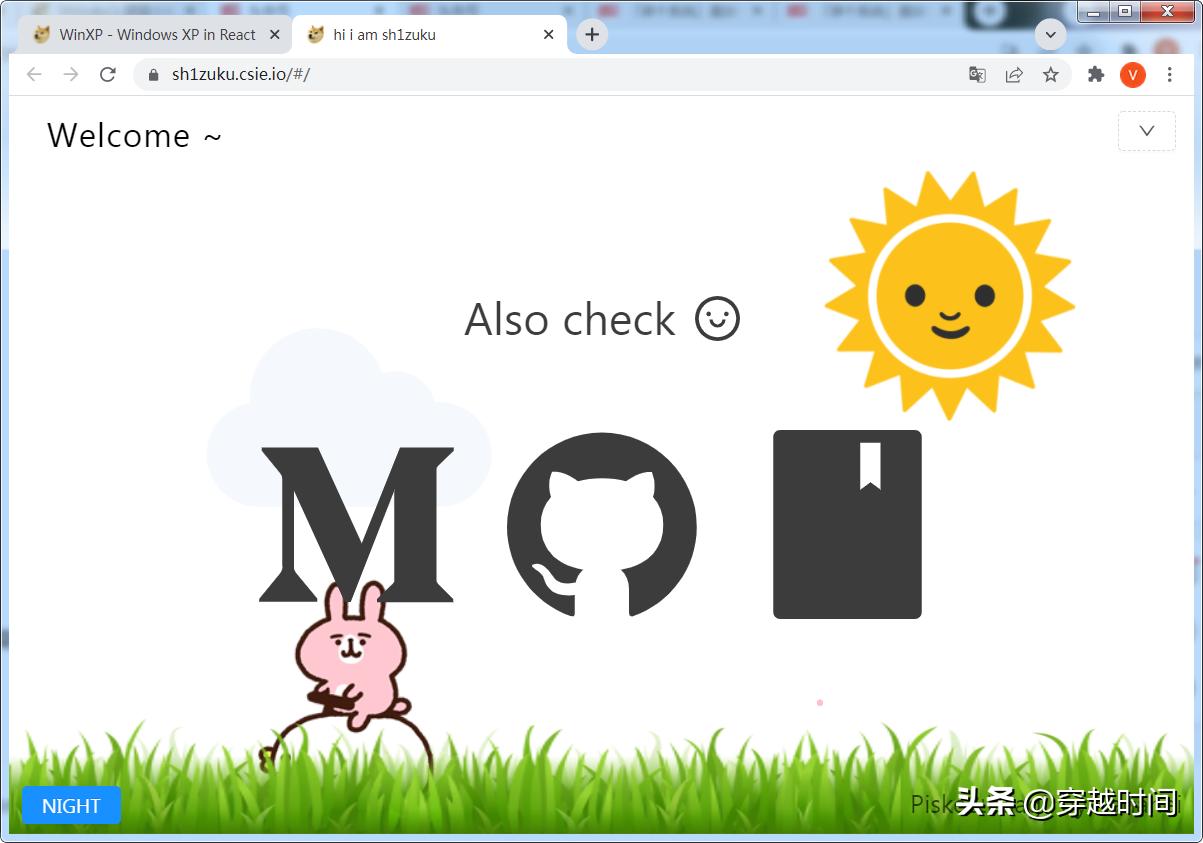
Task: Click the share icon in the address bar
Action: (x=1013, y=74)
